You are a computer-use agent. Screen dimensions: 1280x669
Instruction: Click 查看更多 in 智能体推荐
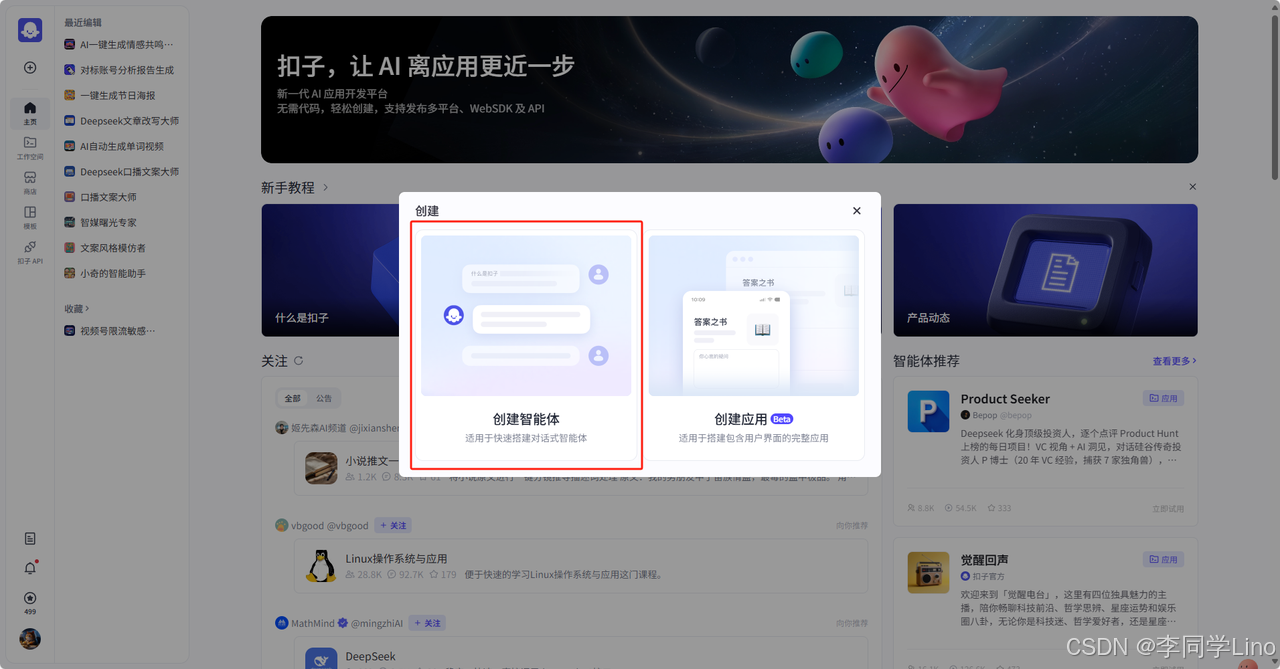click(x=1174, y=361)
